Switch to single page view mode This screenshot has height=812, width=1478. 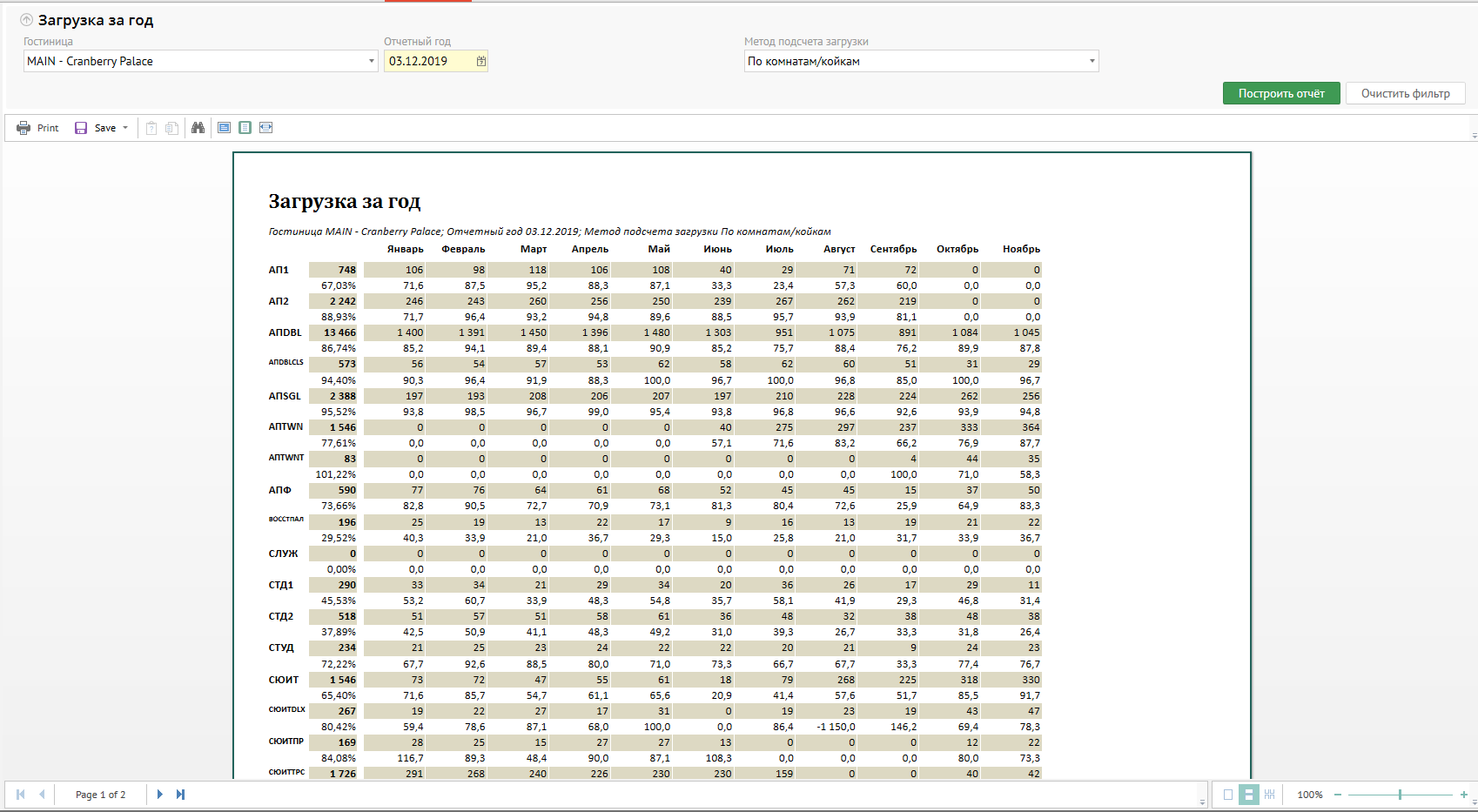[x=1228, y=795]
